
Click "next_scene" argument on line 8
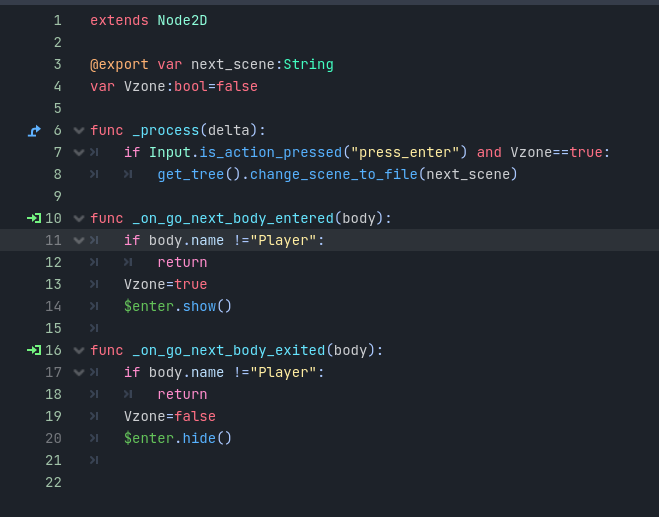pyautogui.click(x=468, y=174)
